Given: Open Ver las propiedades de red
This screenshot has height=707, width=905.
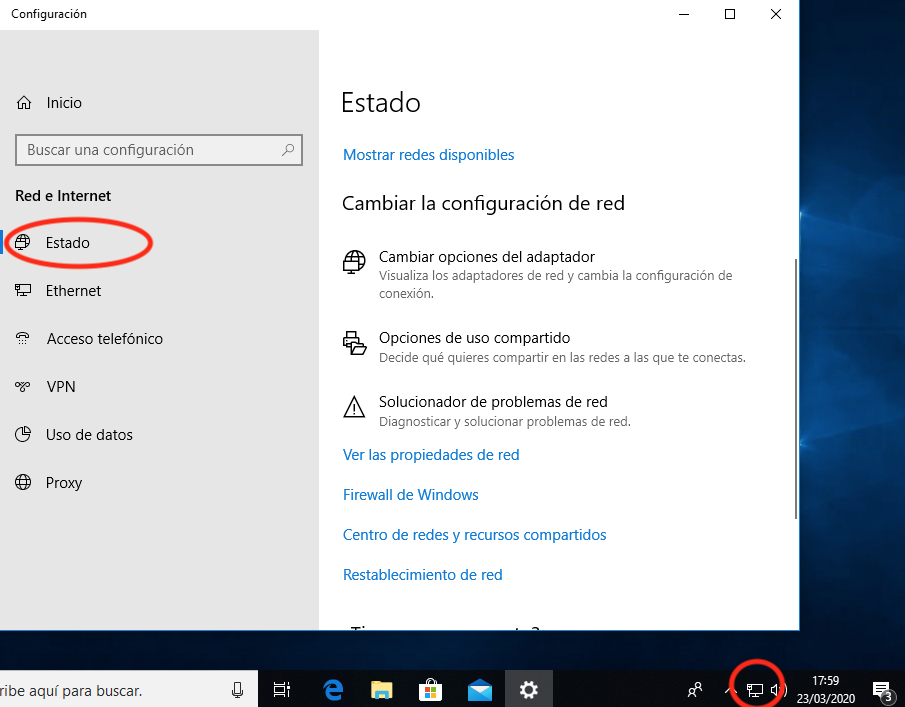Looking at the screenshot, I should [431, 455].
